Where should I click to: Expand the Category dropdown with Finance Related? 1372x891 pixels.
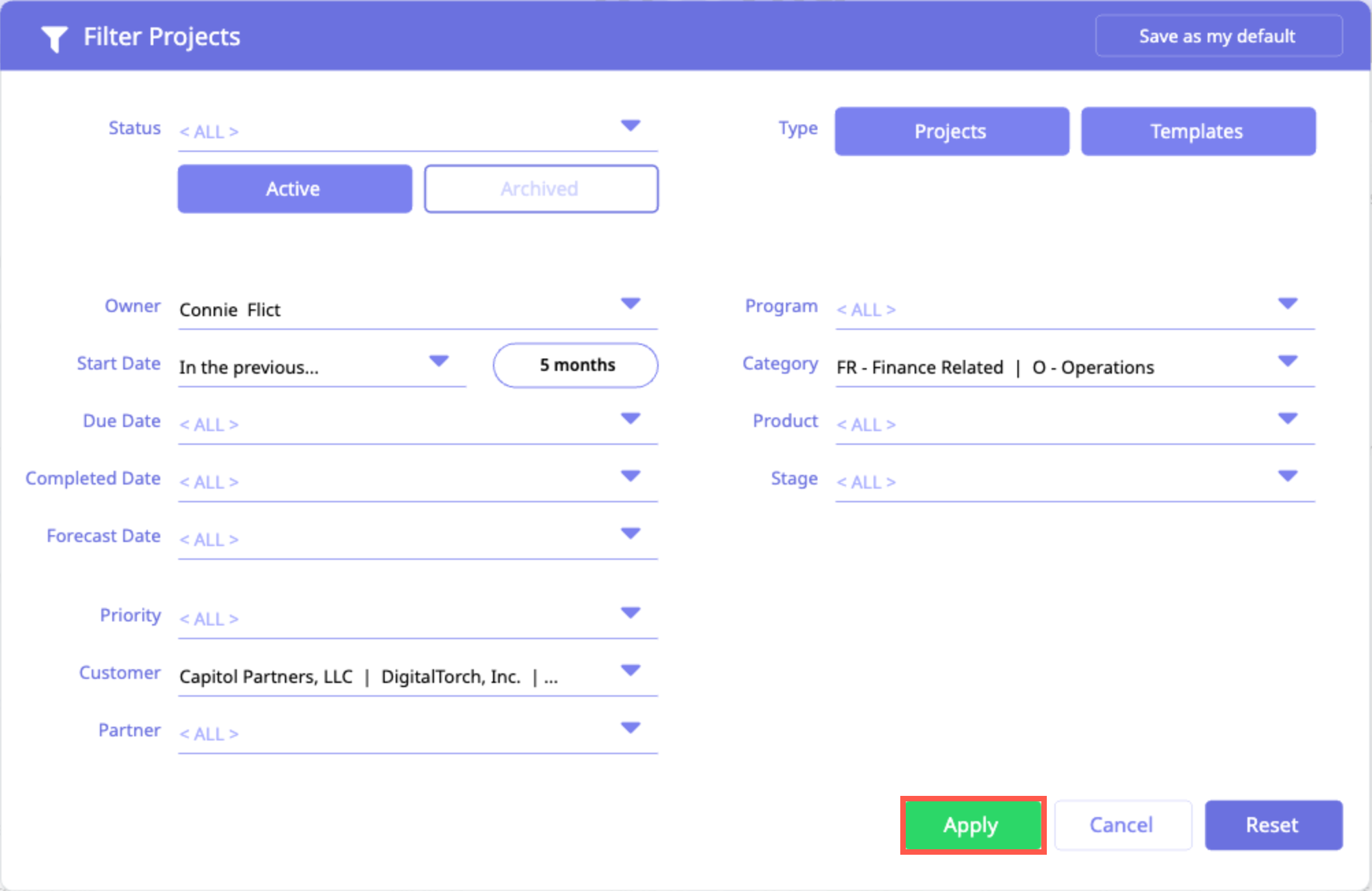pyautogui.click(x=1287, y=361)
